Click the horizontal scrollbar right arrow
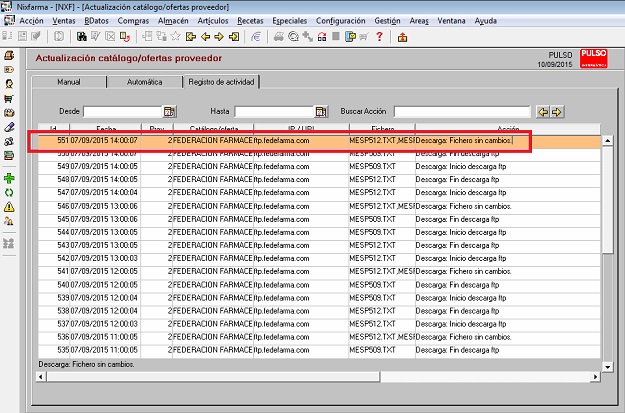The height and width of the screenshot is (413, 625). [595, 376]
